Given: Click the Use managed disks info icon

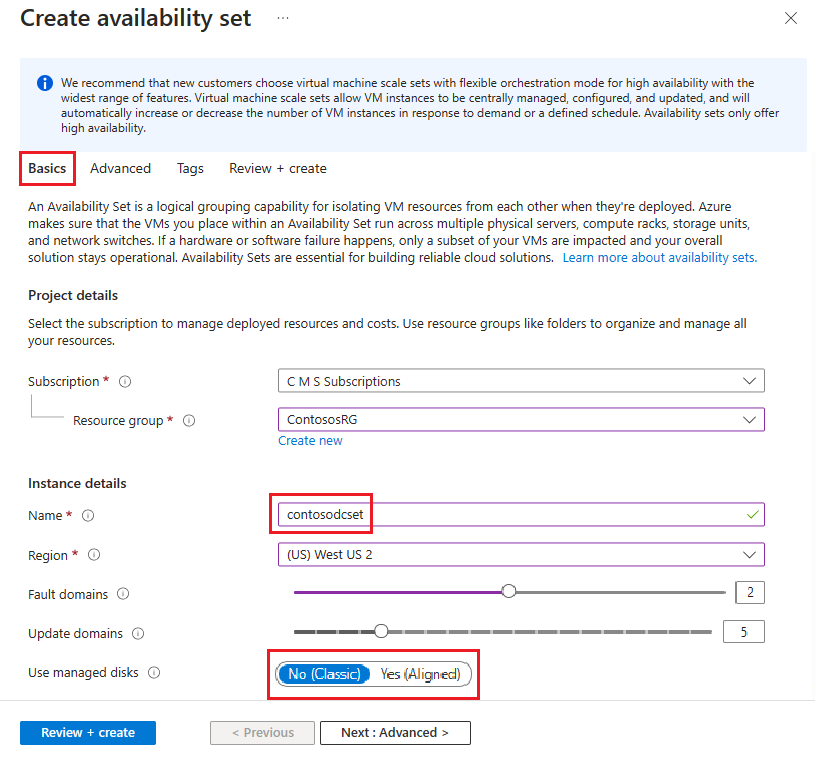Looking at the screenshot, I should (155, 672).
